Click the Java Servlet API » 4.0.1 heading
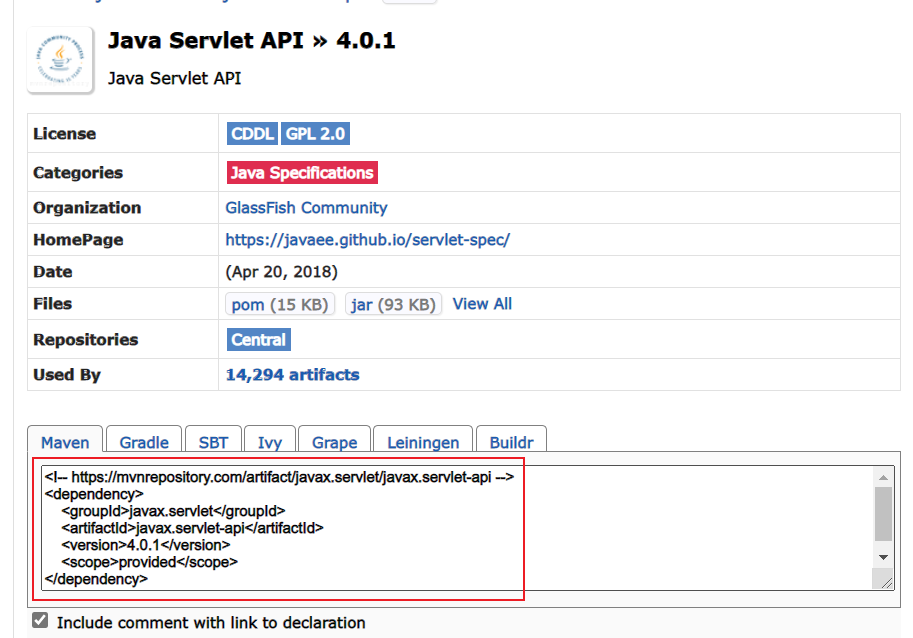The image size is (913, 638). pyautogui.click(x=252, y=41)
